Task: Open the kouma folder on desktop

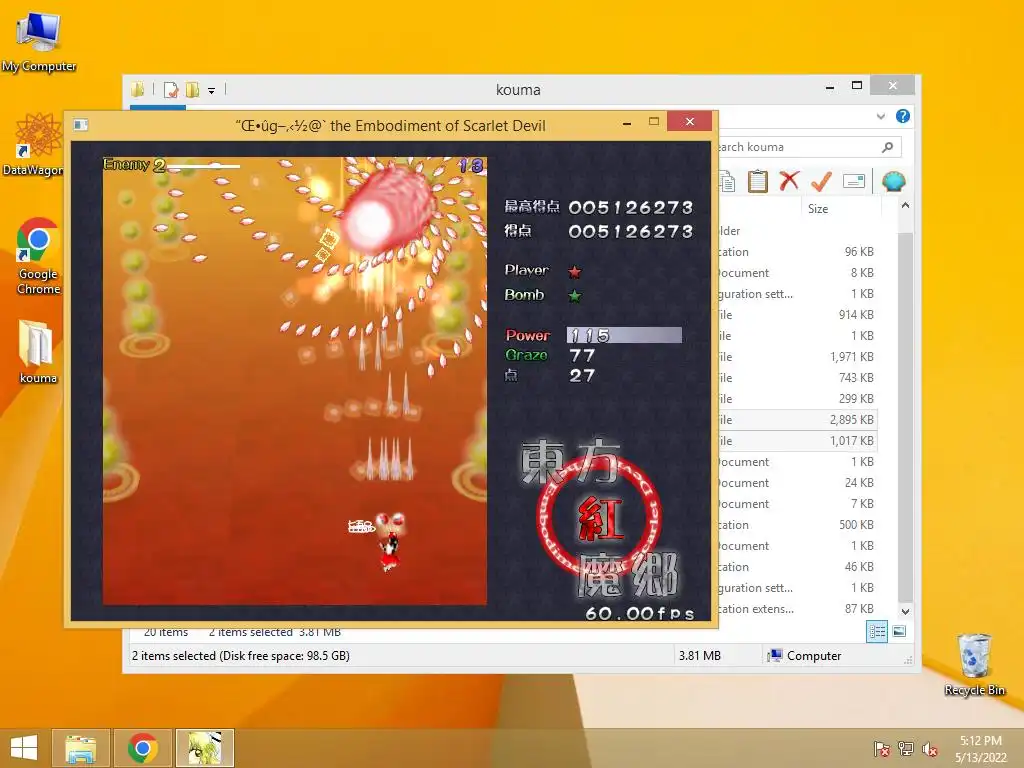Action: pos(38,352)
